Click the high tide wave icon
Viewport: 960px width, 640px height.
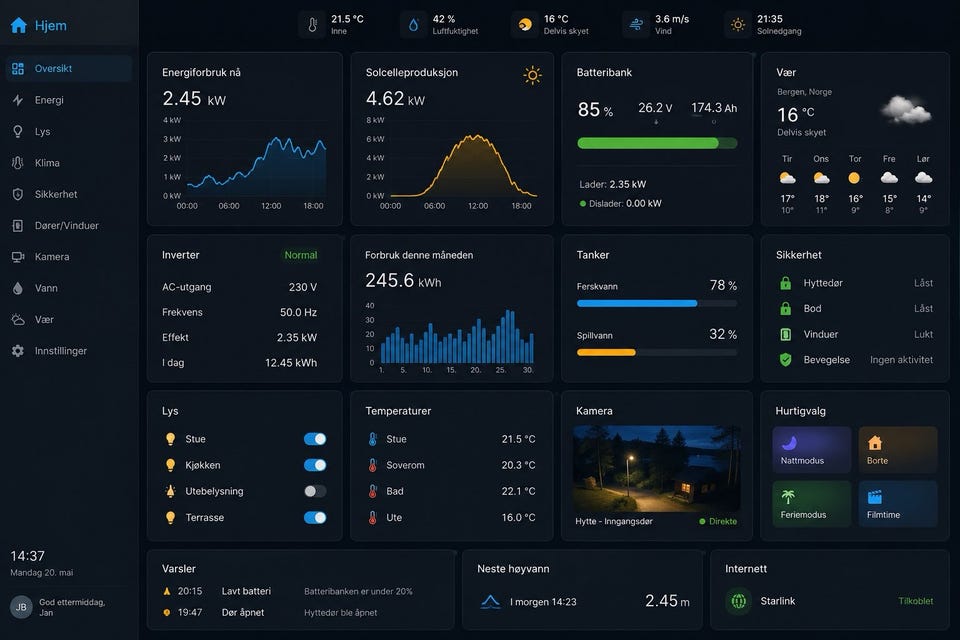pos(490,602)
